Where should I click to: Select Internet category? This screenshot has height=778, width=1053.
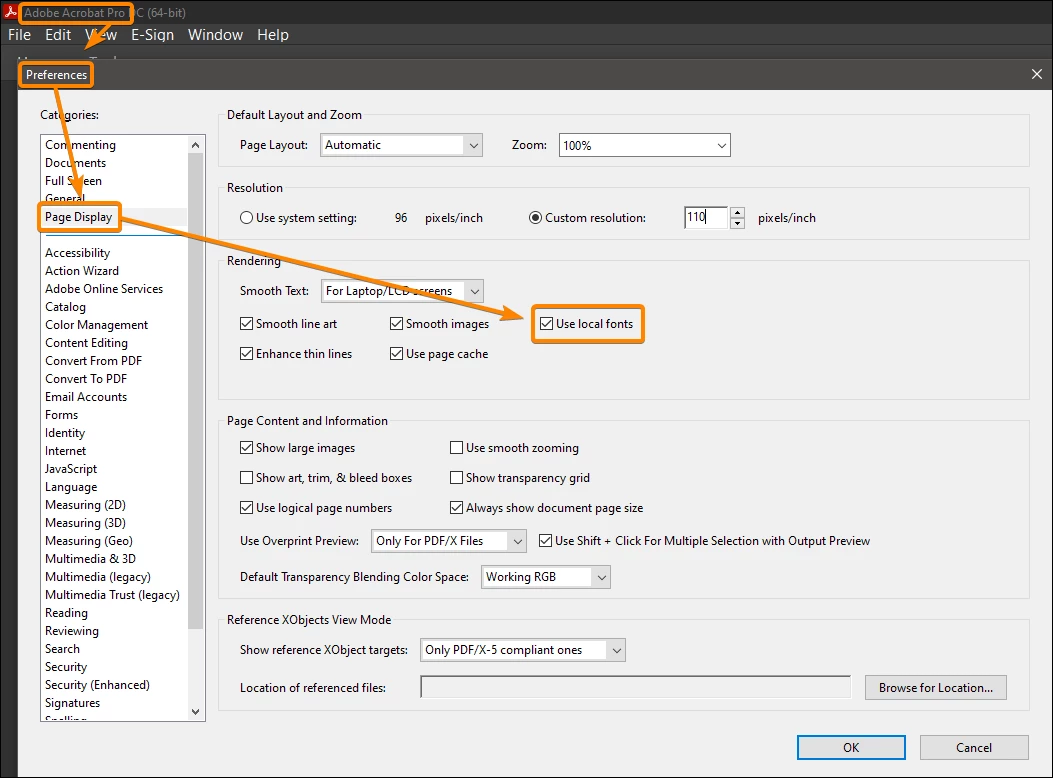pos(65,451)
